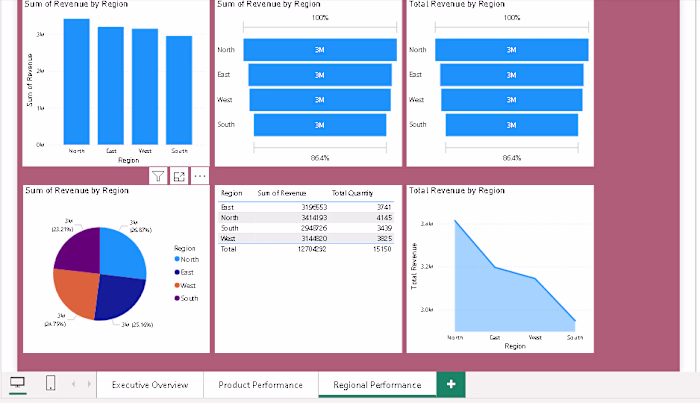Click pie label 3M (25.16%)
700x403 pixels.
[x=137, y=325]
